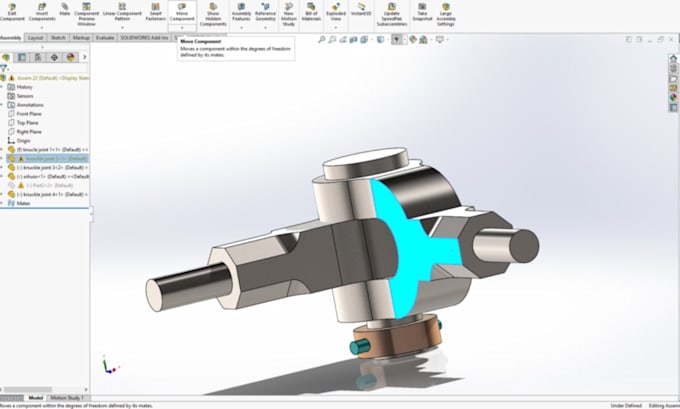Switch to Sketch ribbon tab
The image size is (680, 409).
[58, 38]
